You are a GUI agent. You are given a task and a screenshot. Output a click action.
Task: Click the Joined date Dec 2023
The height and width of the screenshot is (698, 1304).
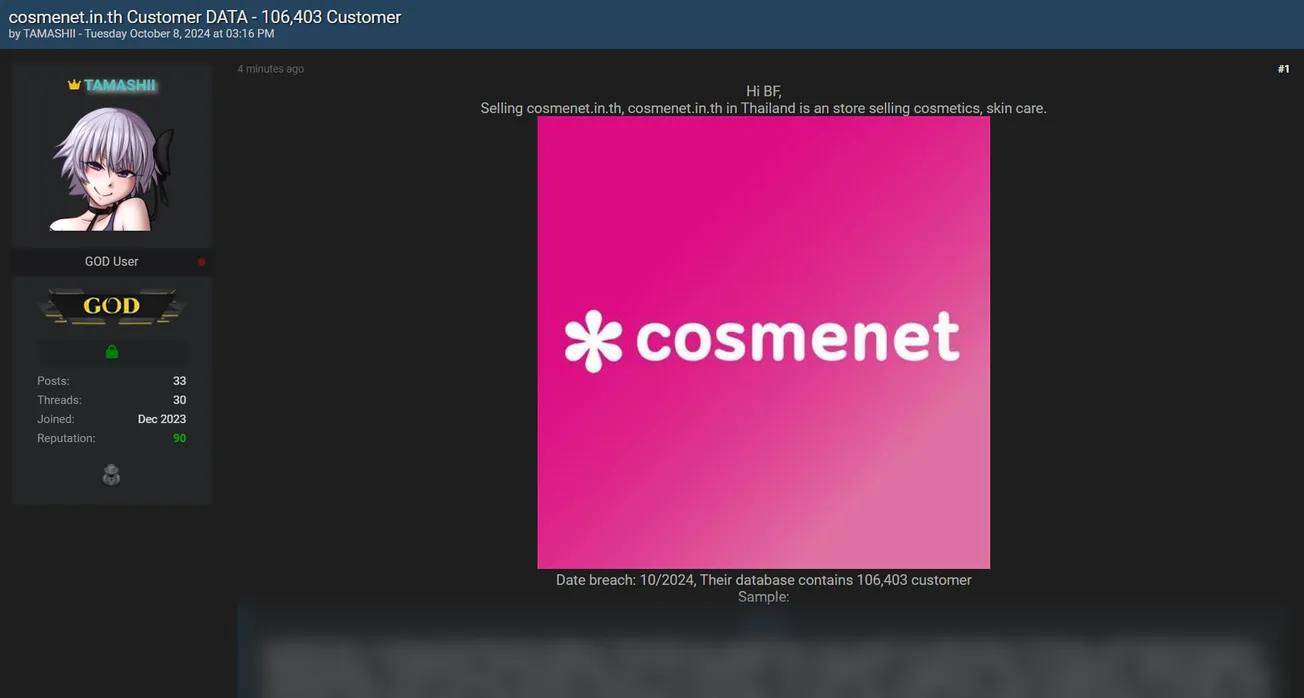[x=162, y=419]
